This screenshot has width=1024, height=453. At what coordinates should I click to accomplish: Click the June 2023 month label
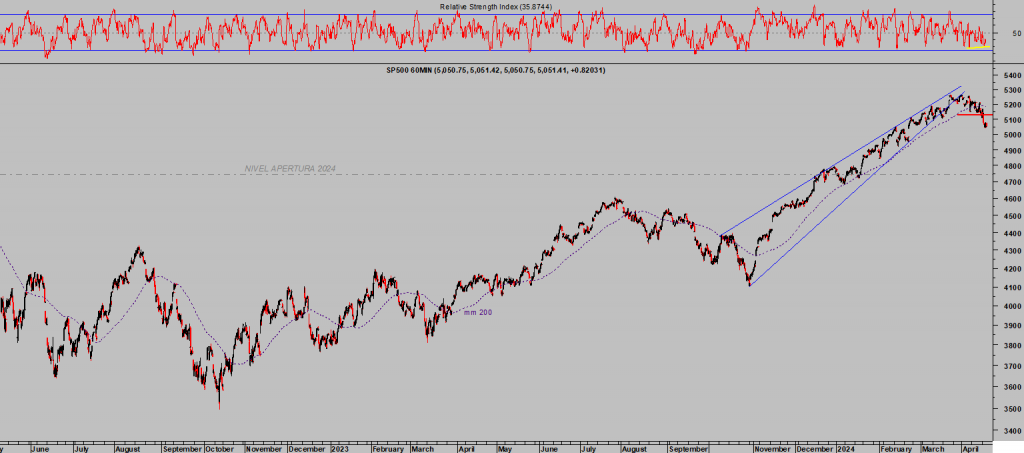click(x=550, y=449)
